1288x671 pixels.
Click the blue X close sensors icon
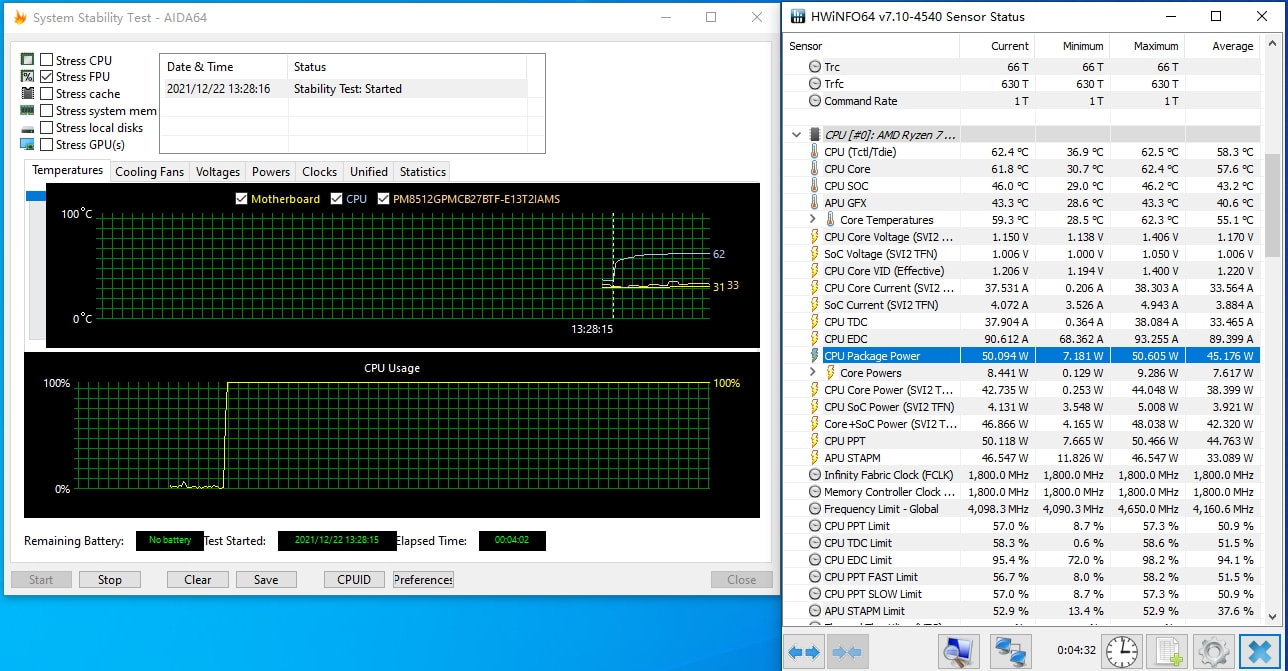point(1260,653)
